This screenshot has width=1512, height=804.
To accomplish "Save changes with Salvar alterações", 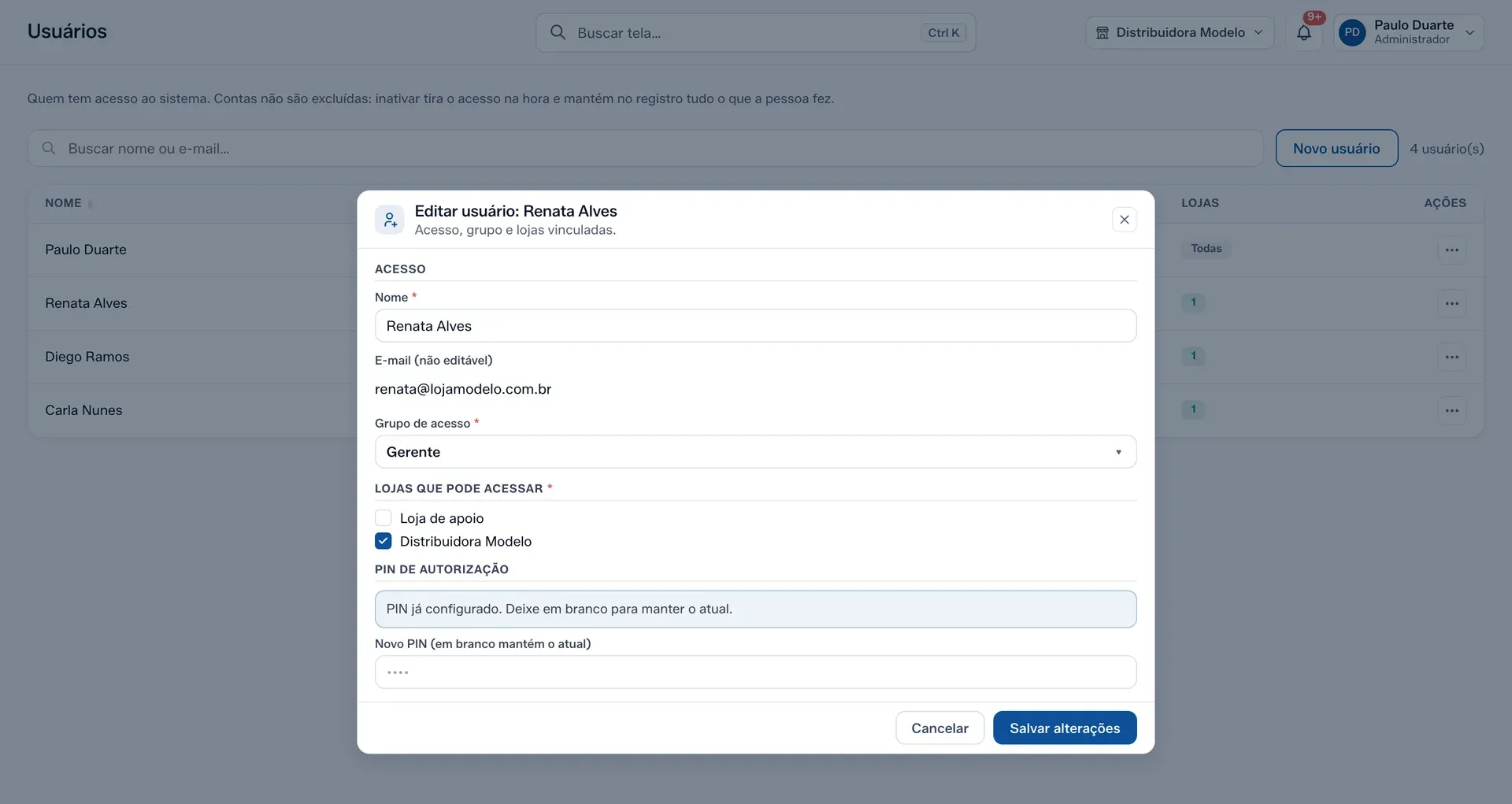I will (x=1065, y=728).
